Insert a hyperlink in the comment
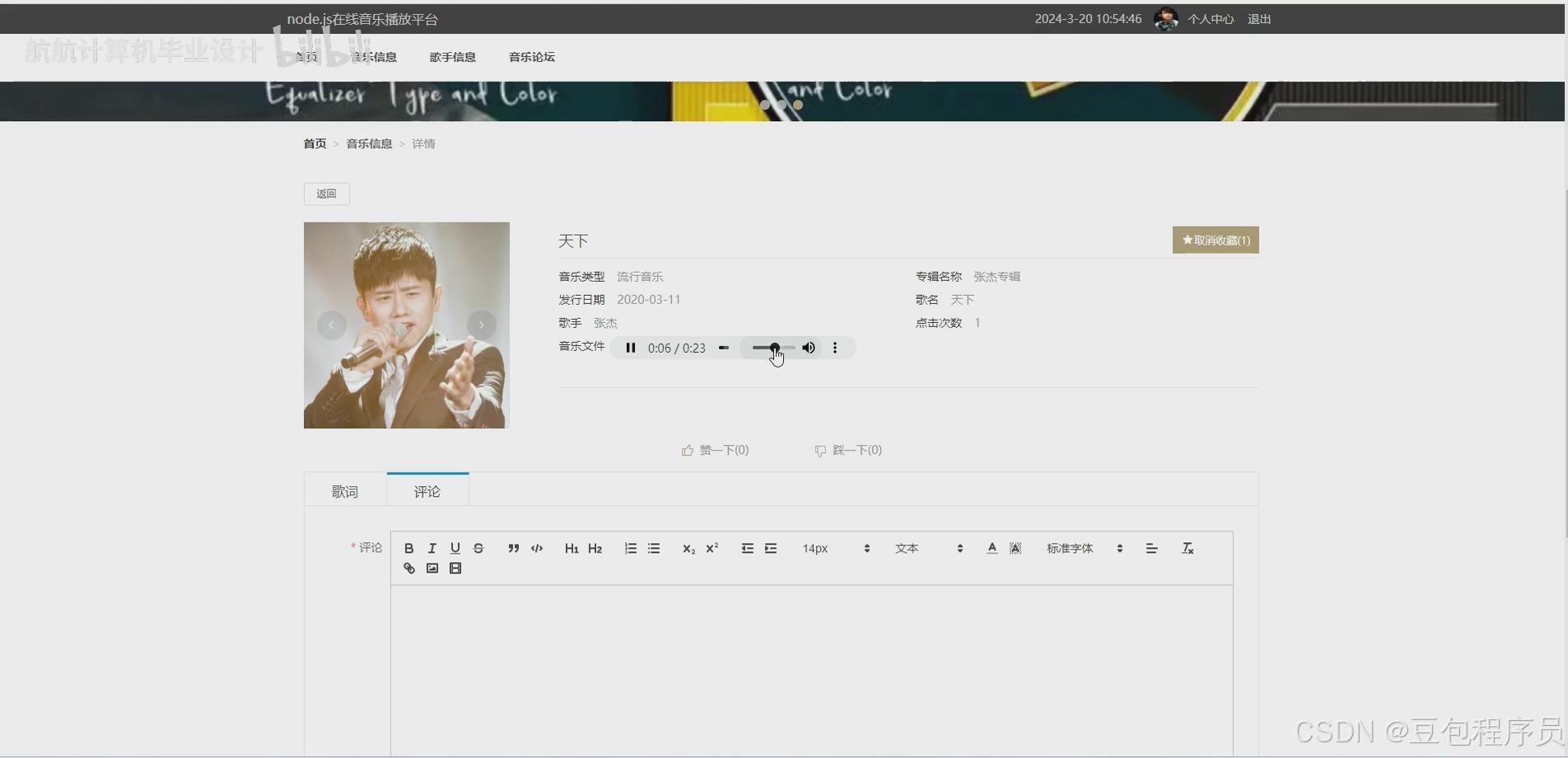1568x758 pixels. tap(408, 568)
